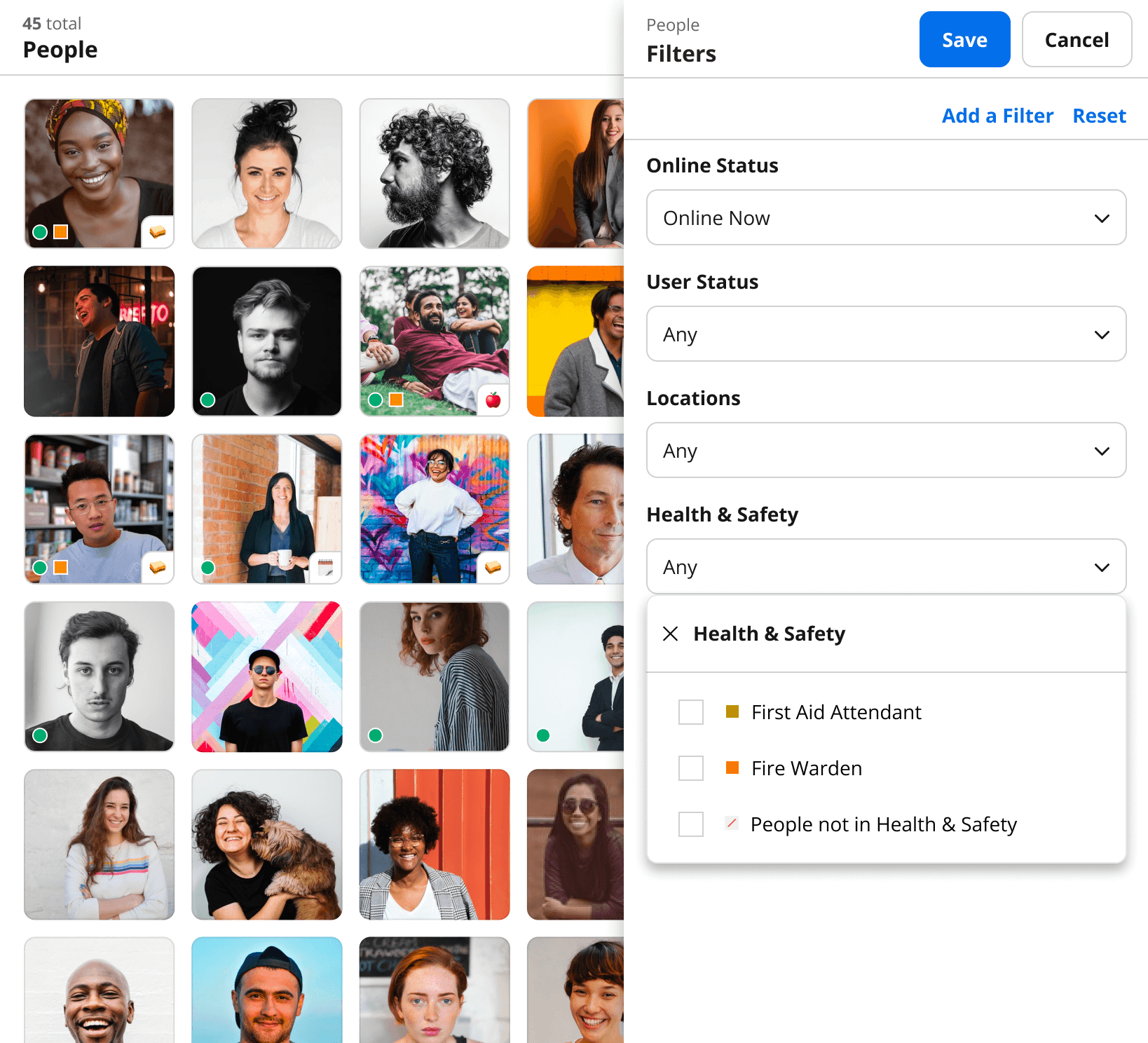Check the Fire Warden checkbox
The height and width of the screenshot is (1043, 1148).
691,768
